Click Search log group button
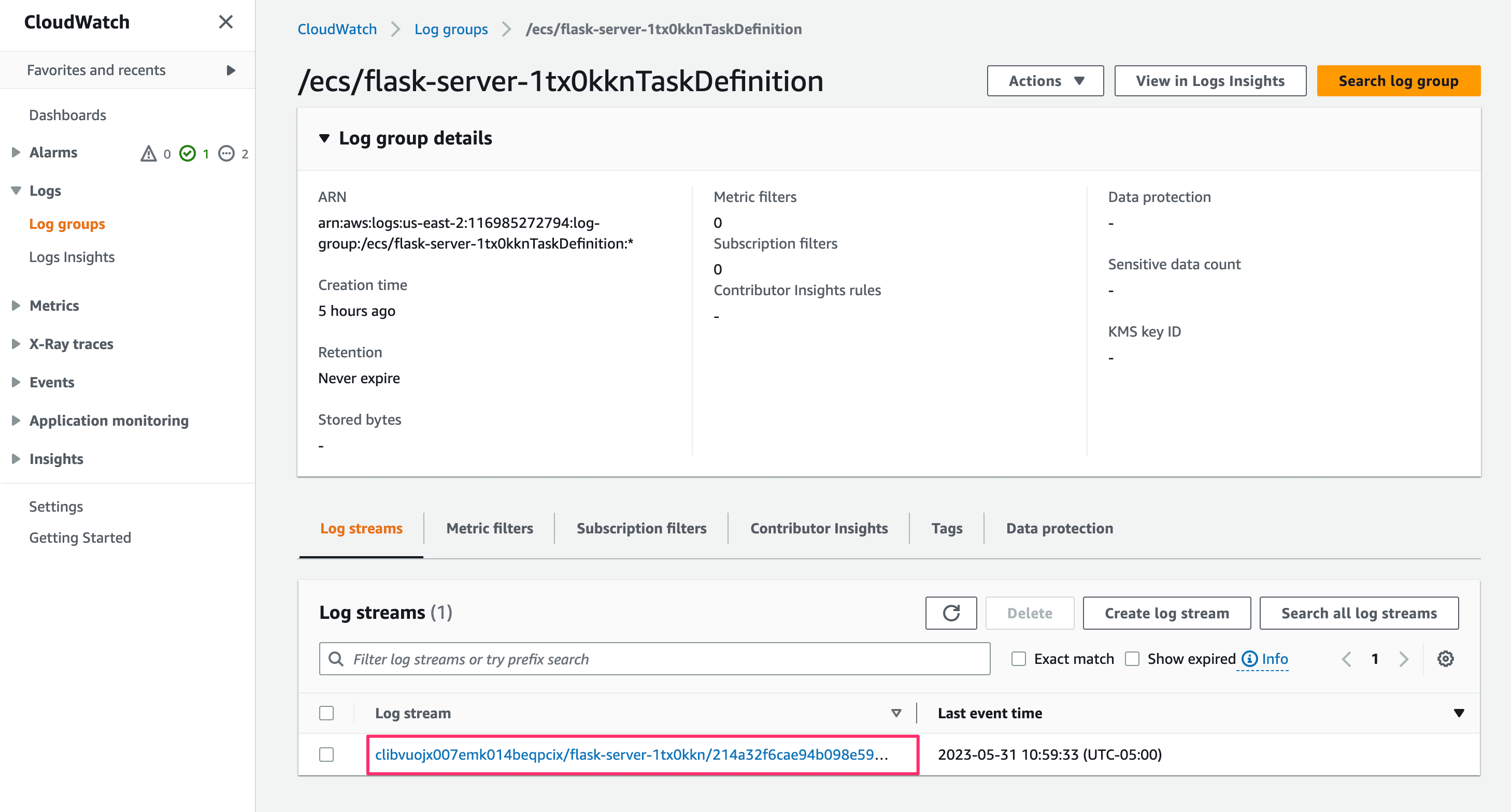The width and height of the screenshot is (1511, 812). (x=1399, y=81)
